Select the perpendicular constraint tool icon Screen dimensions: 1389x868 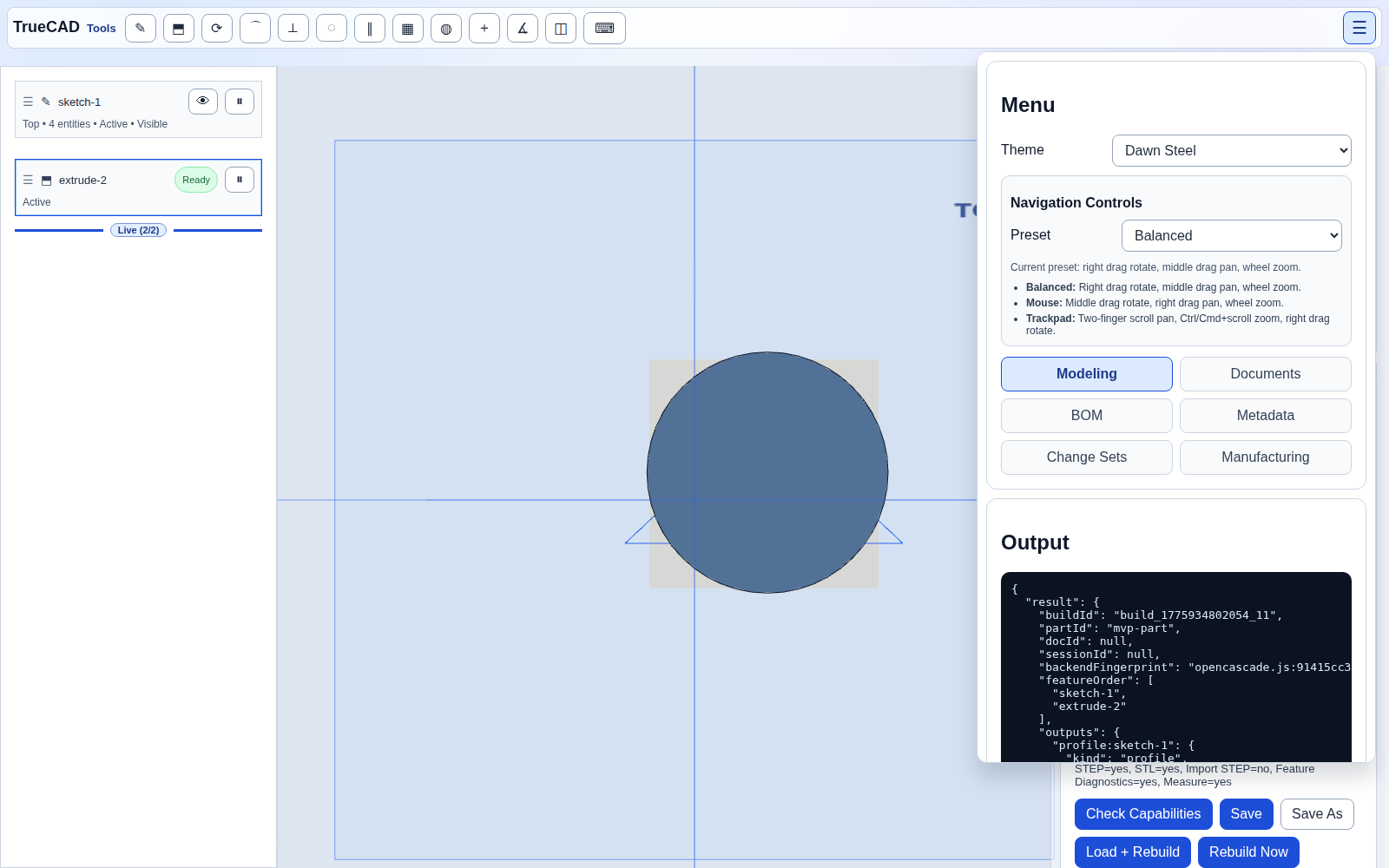(293, 28)
